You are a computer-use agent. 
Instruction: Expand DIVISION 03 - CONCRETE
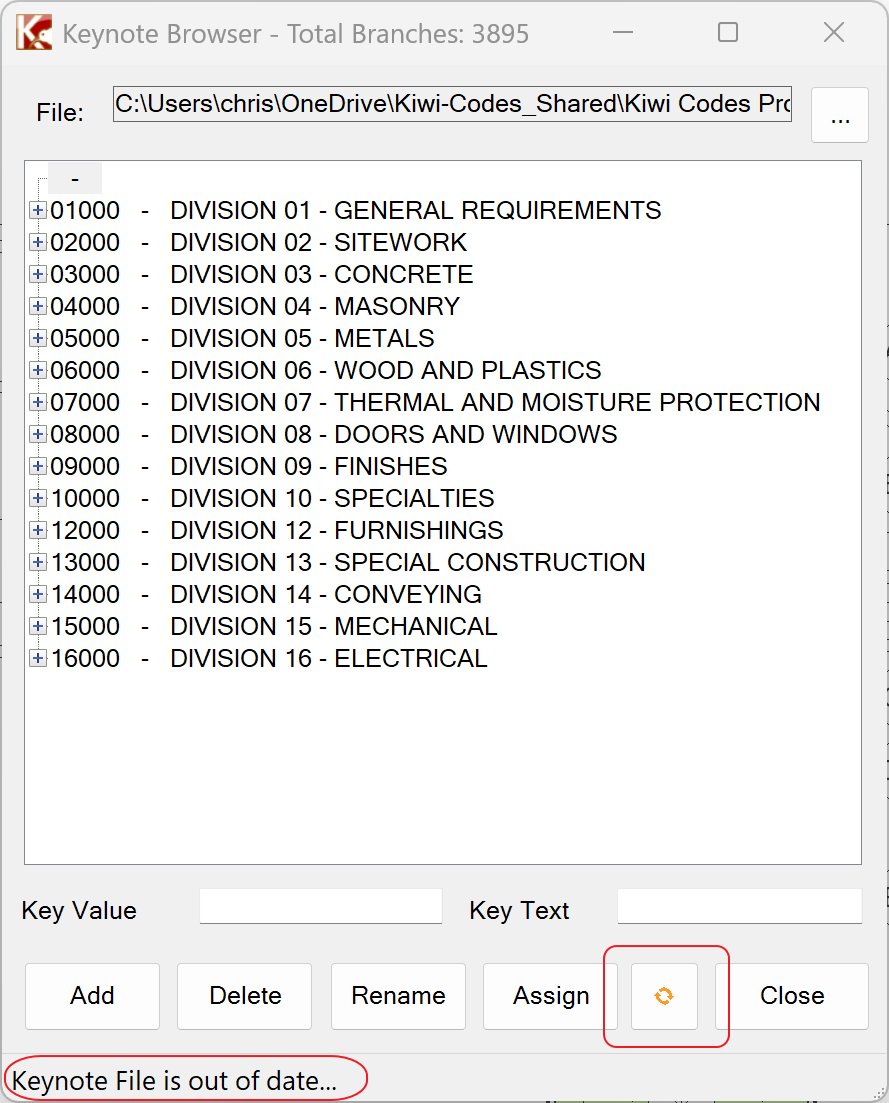[37, 274]
